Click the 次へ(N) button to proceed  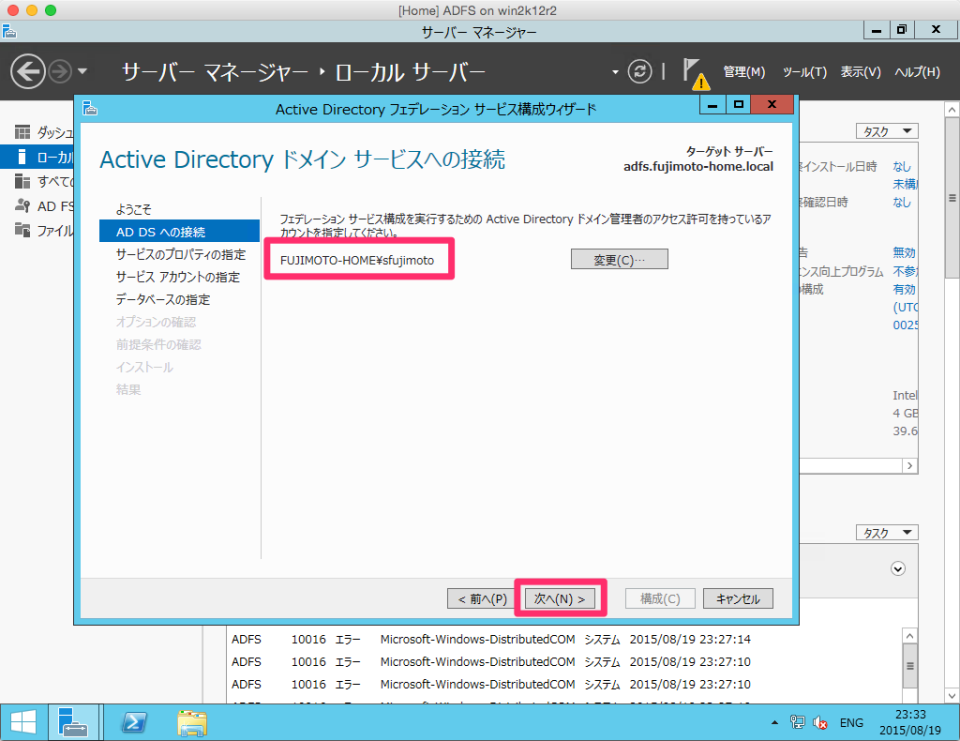click(560, 598)
